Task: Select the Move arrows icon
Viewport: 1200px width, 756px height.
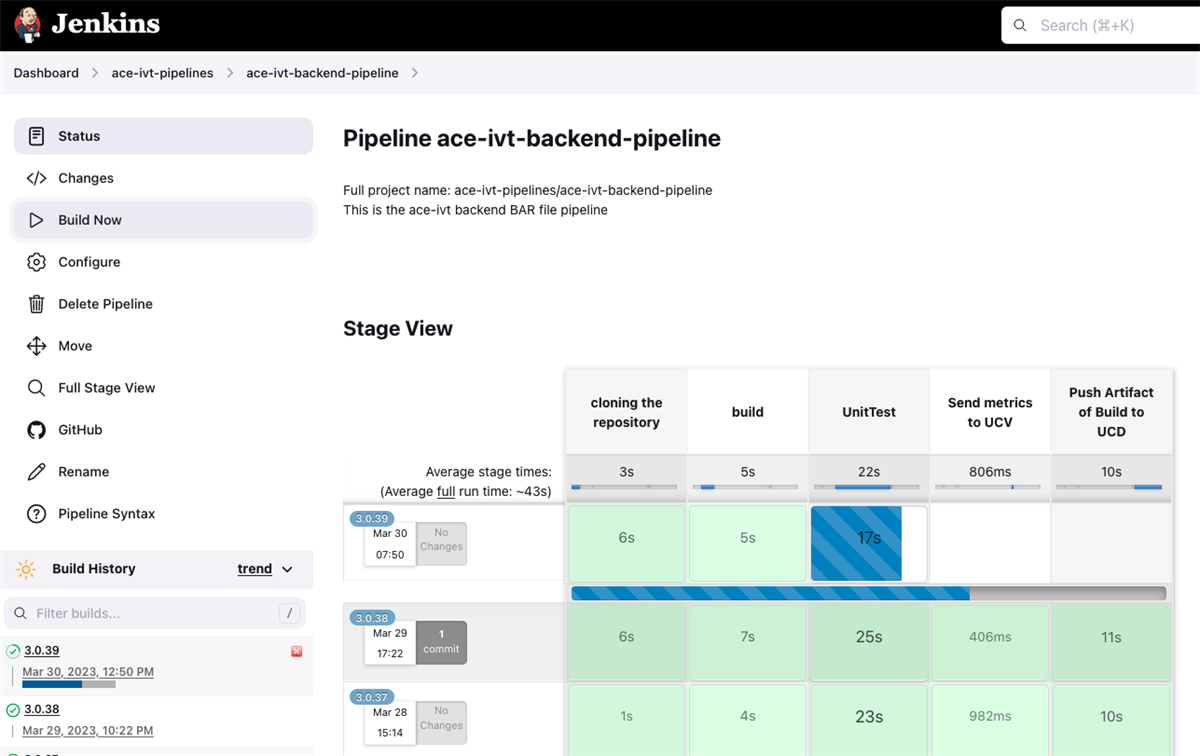Action: pos(36,346)
